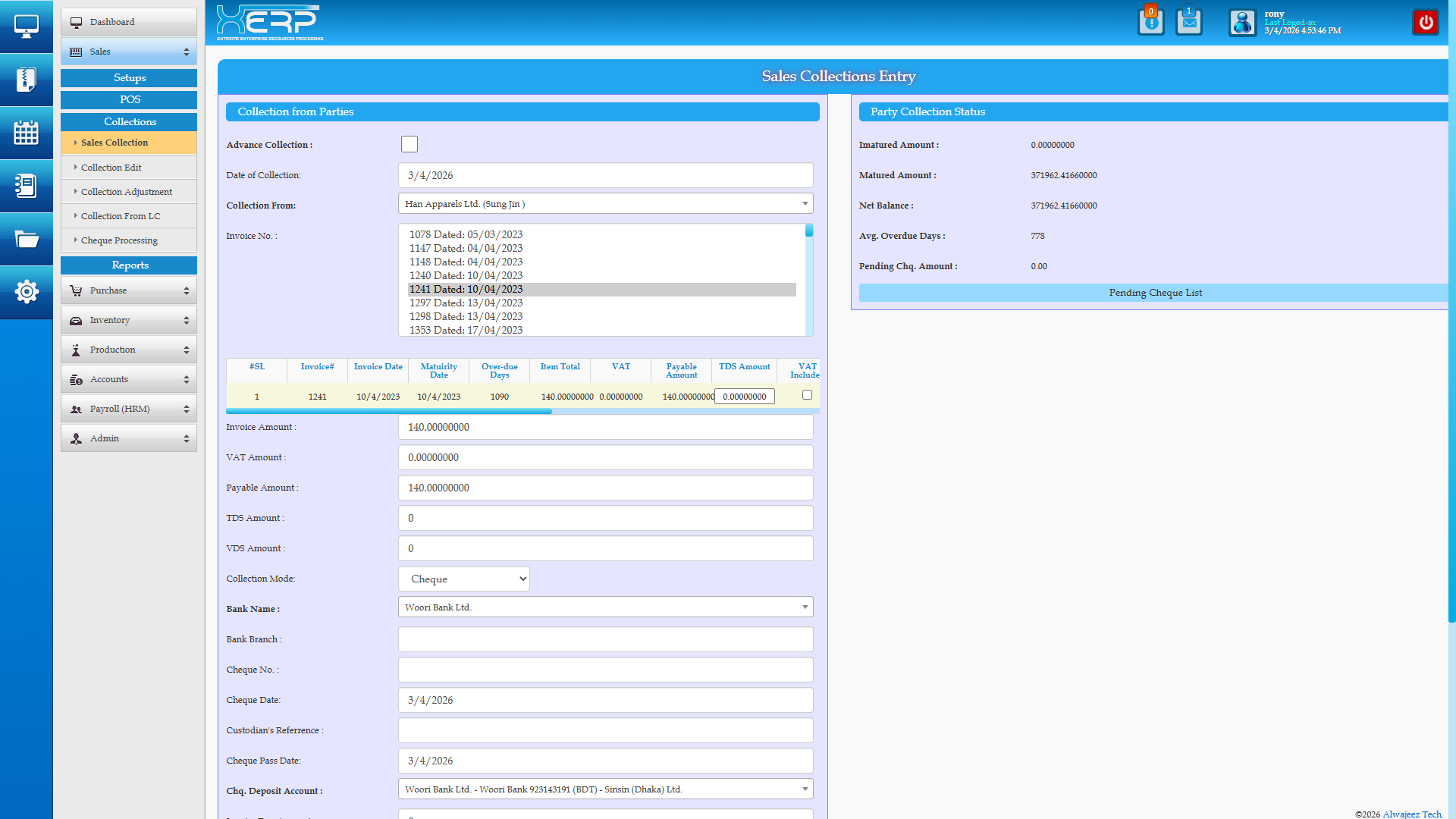Open the mail messages icon
This screenshot has width=1456, height=819.
click(x=1188, y=21)
